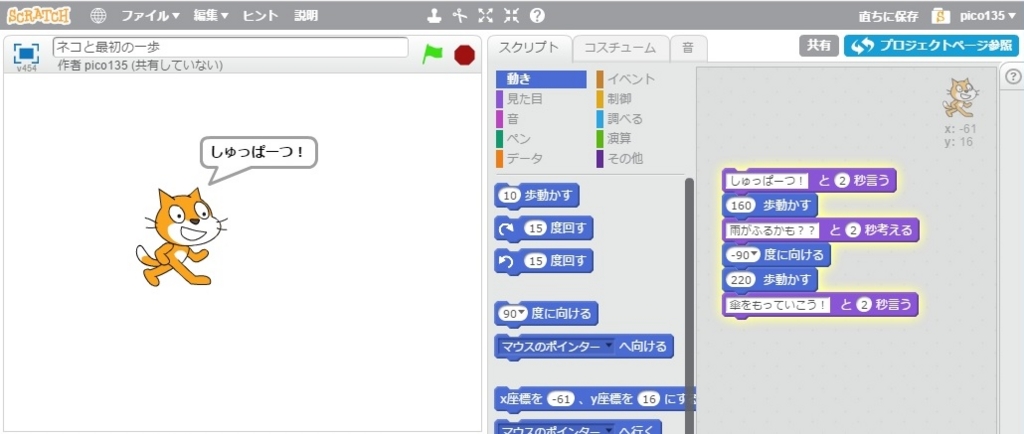Select the データ block category
Viewport: 1024px width, 434px height.
pos(541,159)
